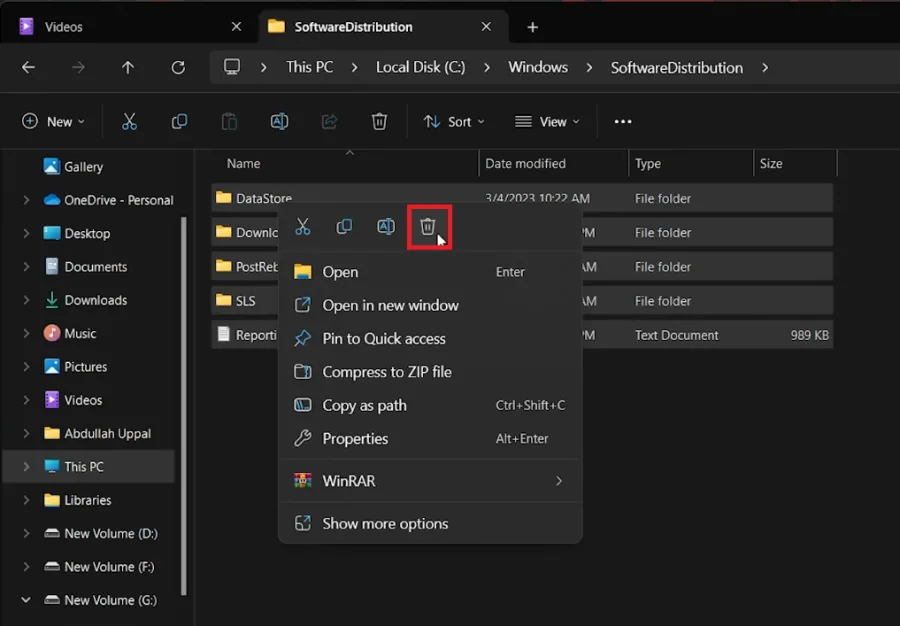Click the Windows breadcrumb
Image resolution: width=900 pixels, height=626 pixels.
pos(538,67)
